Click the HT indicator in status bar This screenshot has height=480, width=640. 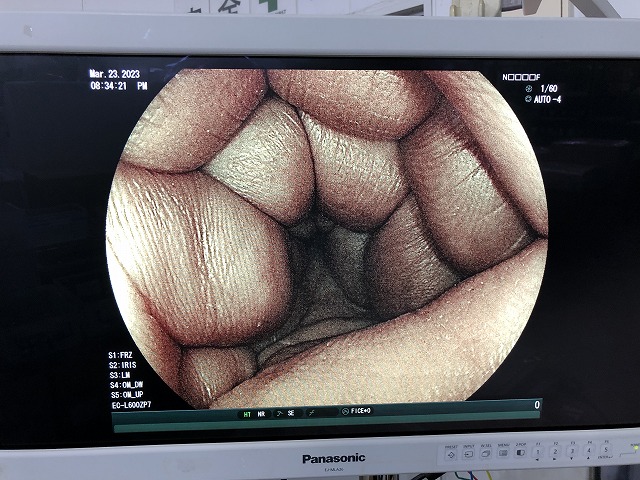click(247, 414)
